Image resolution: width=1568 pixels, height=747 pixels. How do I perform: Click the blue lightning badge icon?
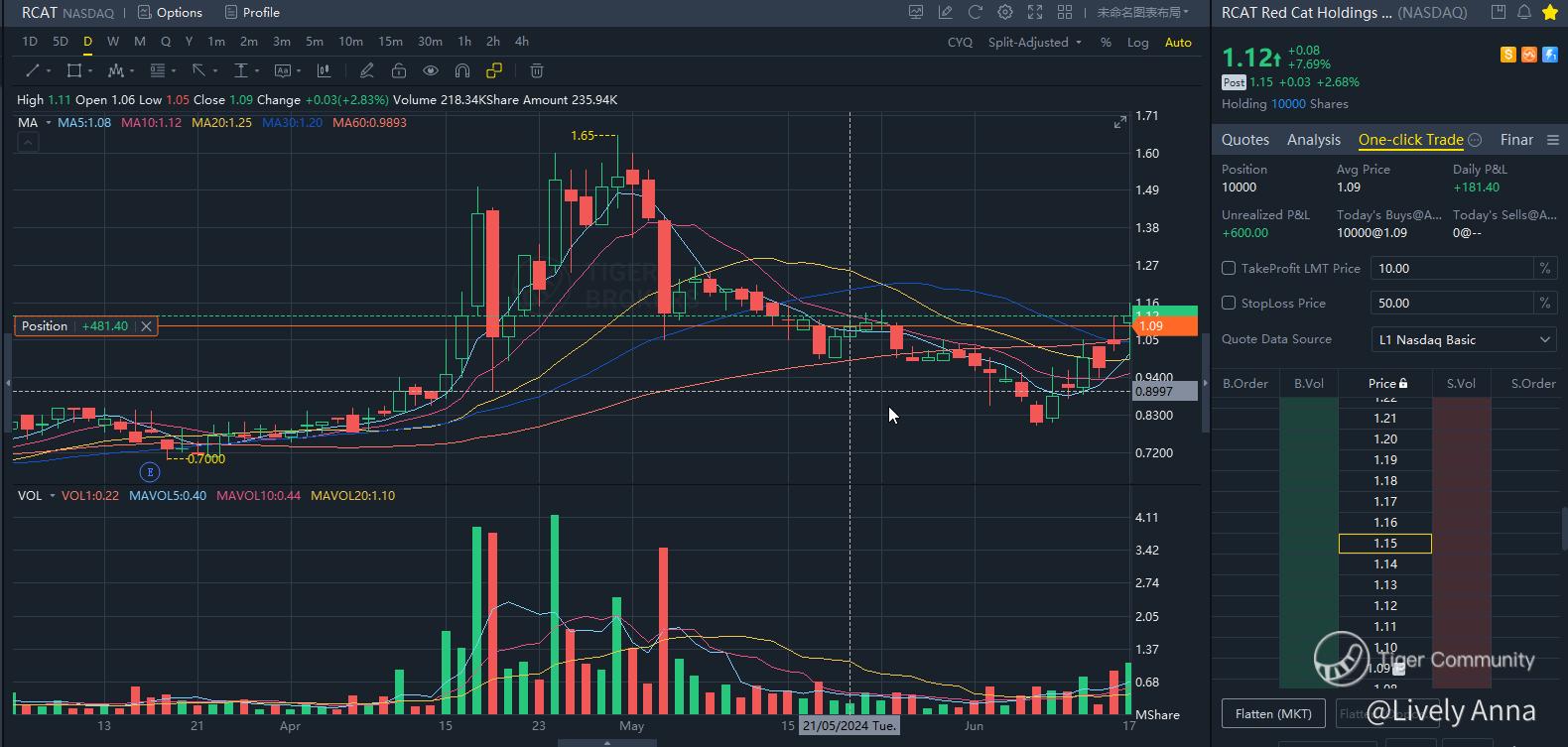click(1550, 55)
